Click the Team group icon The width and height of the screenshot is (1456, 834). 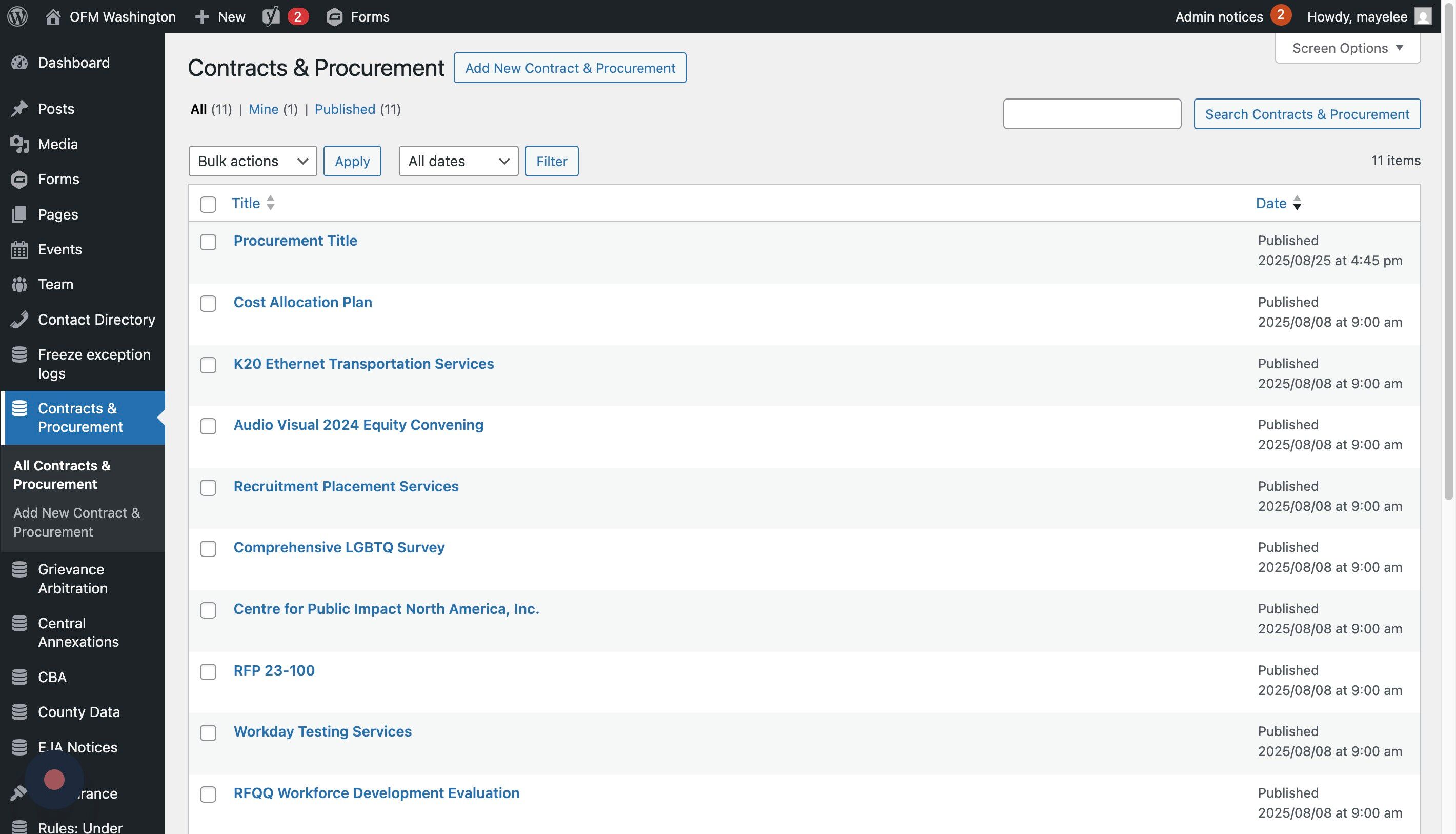coord(19,285)
